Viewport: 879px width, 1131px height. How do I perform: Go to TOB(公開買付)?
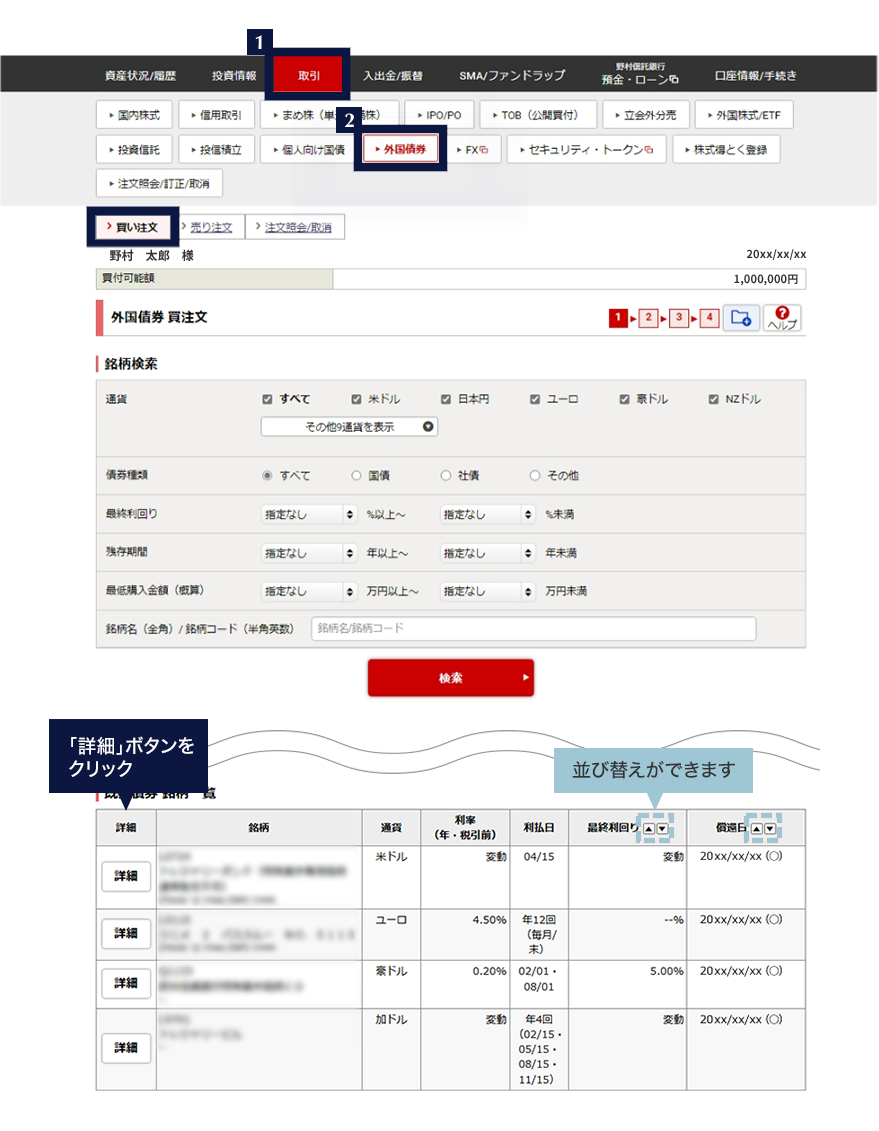click(539, 115)
